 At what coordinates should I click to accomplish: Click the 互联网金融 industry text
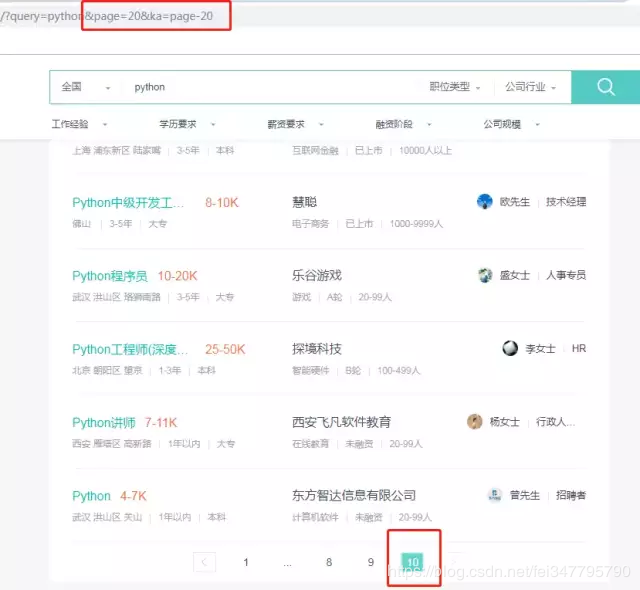click(315, 151)
